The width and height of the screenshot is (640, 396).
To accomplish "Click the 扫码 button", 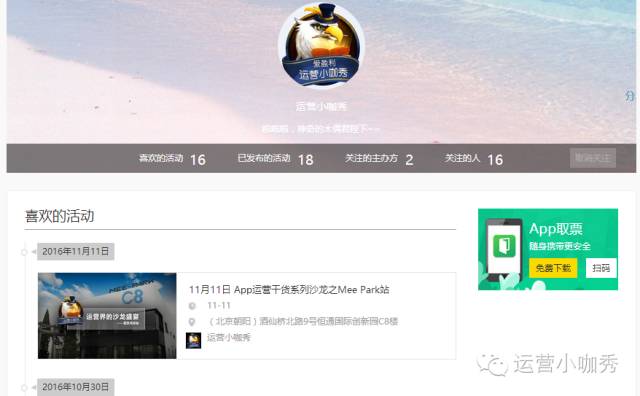I will [601, 268].
